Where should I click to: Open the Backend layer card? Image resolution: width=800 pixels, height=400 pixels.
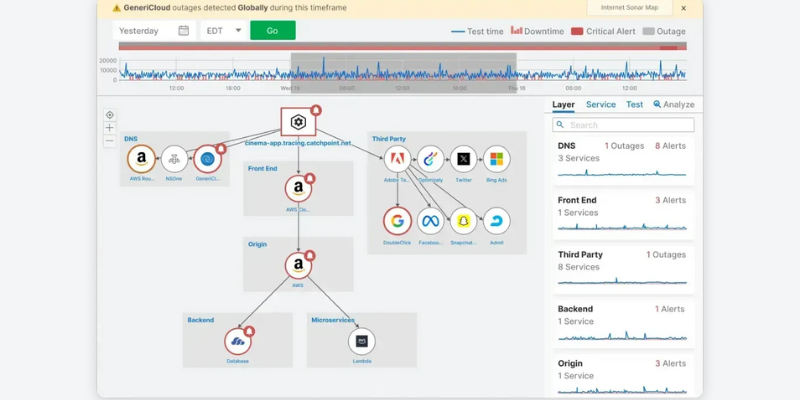click(x=623, y=324)
